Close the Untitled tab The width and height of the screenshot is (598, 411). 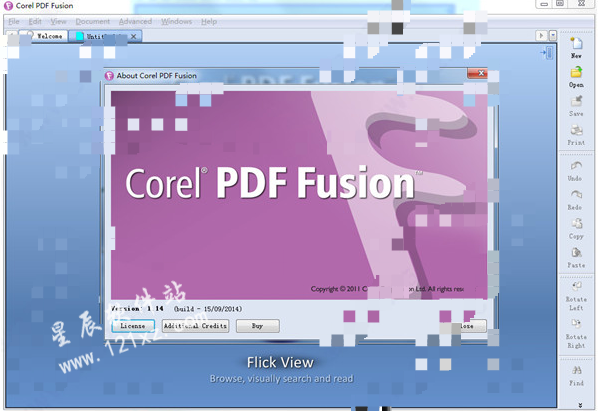pyautogui.click(x=133, y=37)
